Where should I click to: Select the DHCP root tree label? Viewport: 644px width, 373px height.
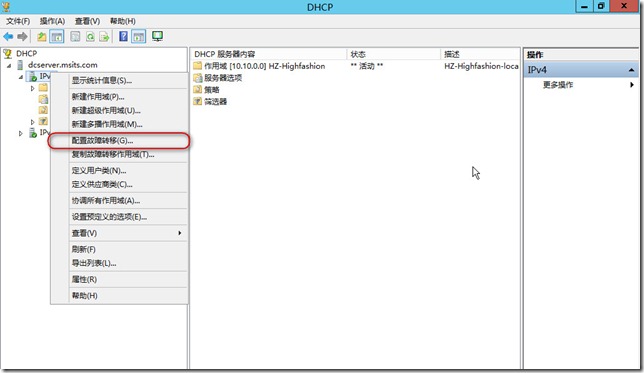pyautogui.click(x=26, y=53)
